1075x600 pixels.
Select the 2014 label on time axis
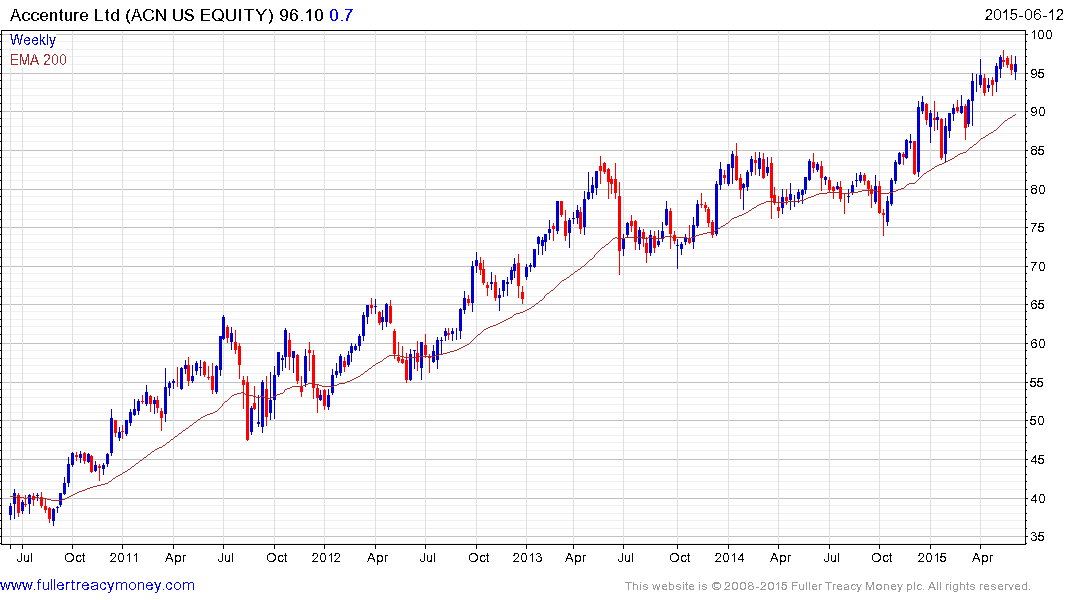(x=729, y=557)
